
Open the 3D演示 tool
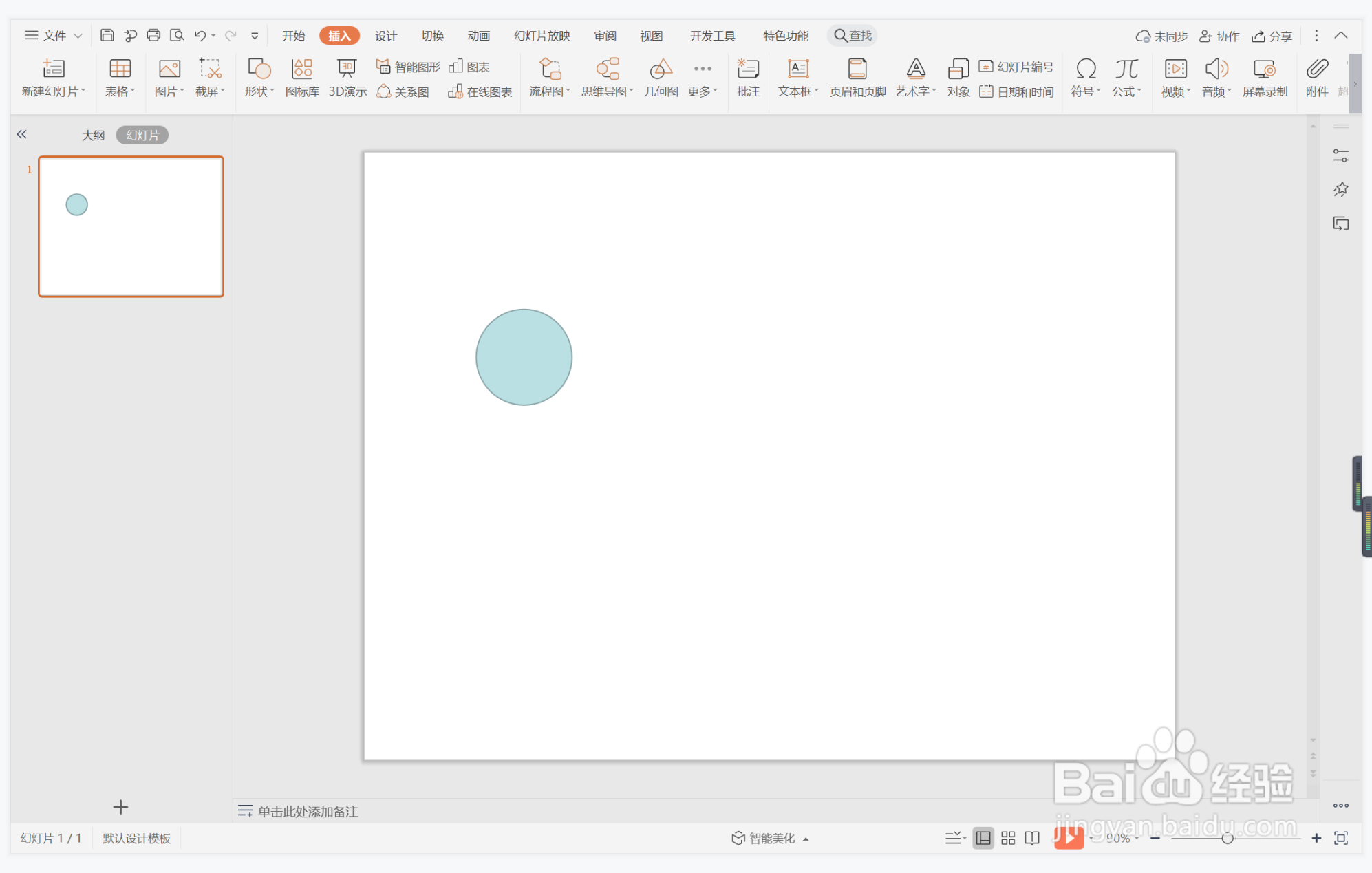pos(347,77)
